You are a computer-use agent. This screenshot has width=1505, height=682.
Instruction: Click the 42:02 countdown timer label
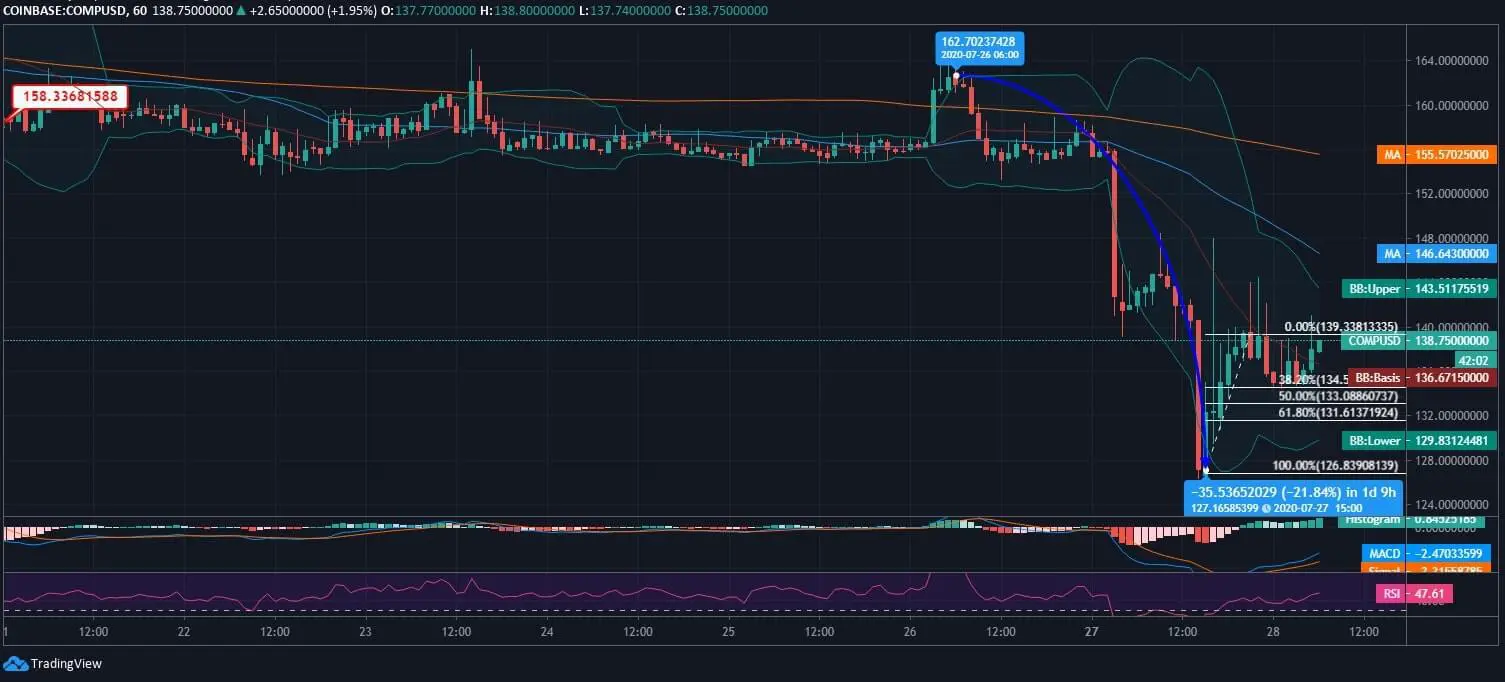(x=1473, y=360)
